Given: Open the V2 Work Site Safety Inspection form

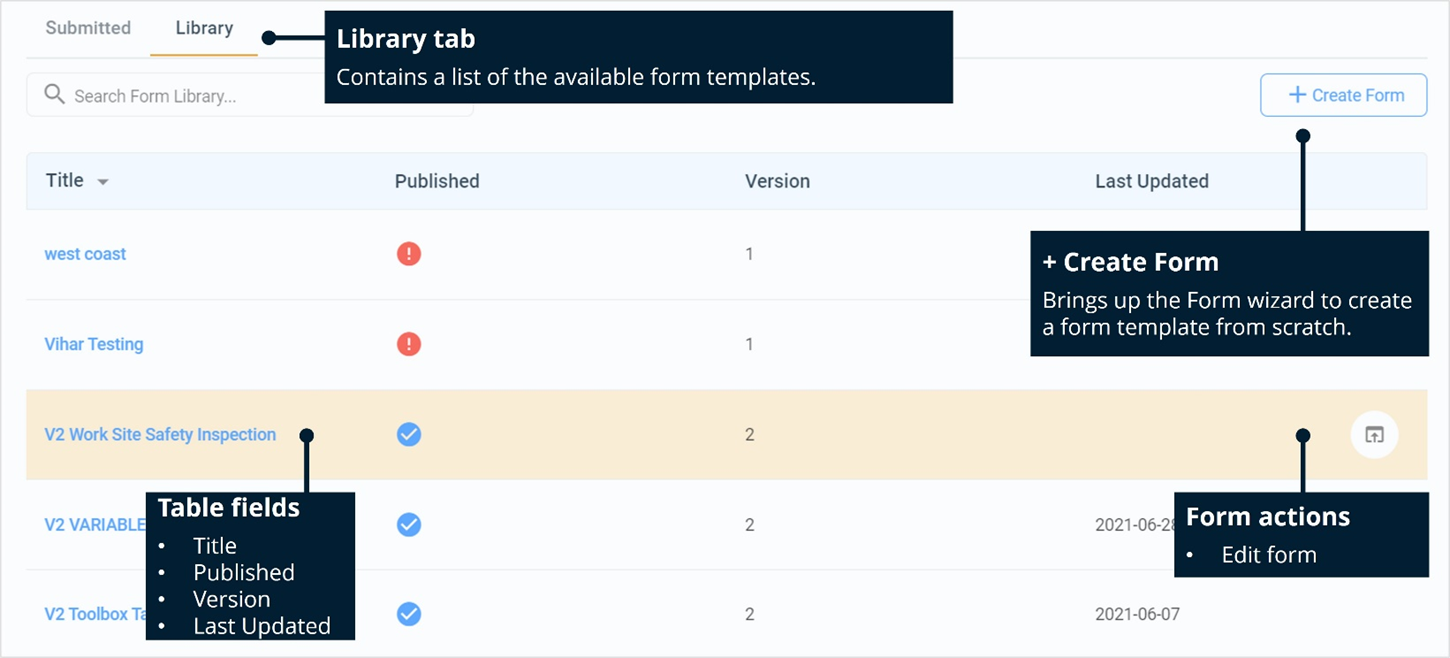Looking at the screenshot, I should (x=160, y=434).
